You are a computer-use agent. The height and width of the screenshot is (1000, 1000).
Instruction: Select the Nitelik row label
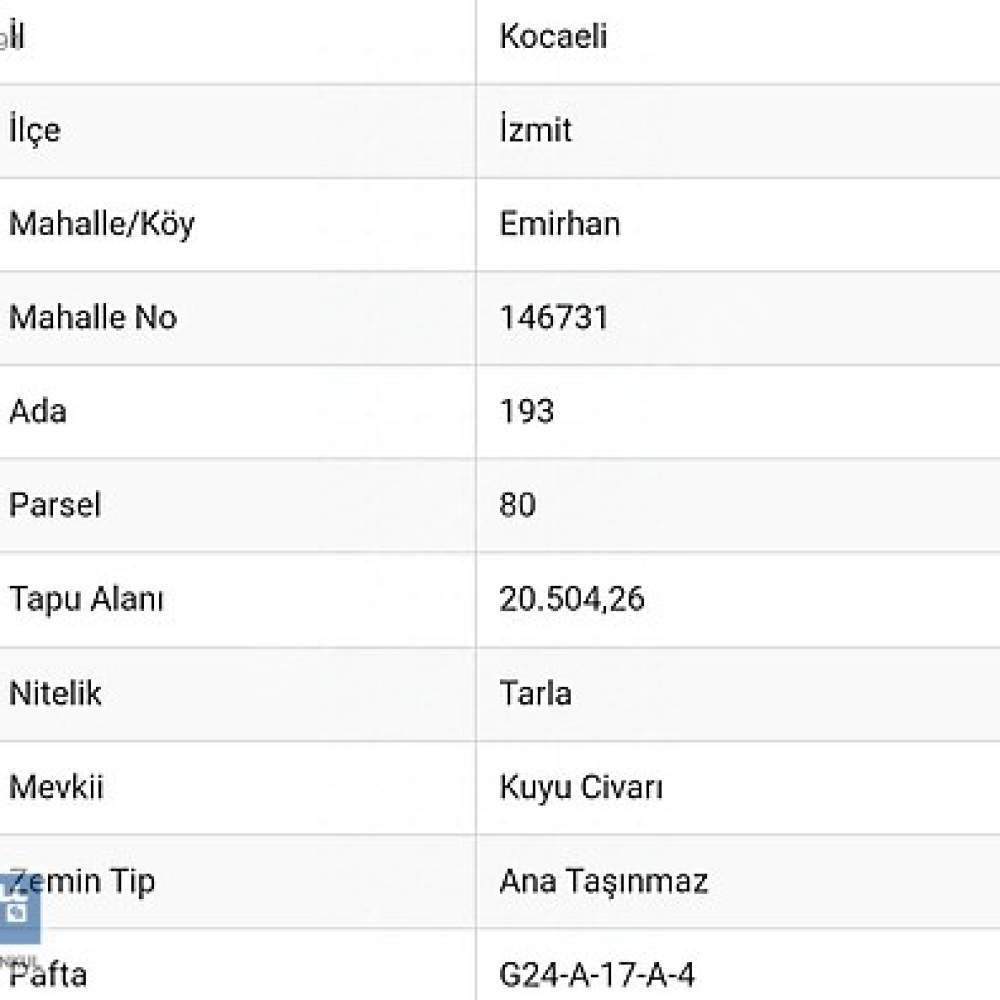(x=55, y=693)
